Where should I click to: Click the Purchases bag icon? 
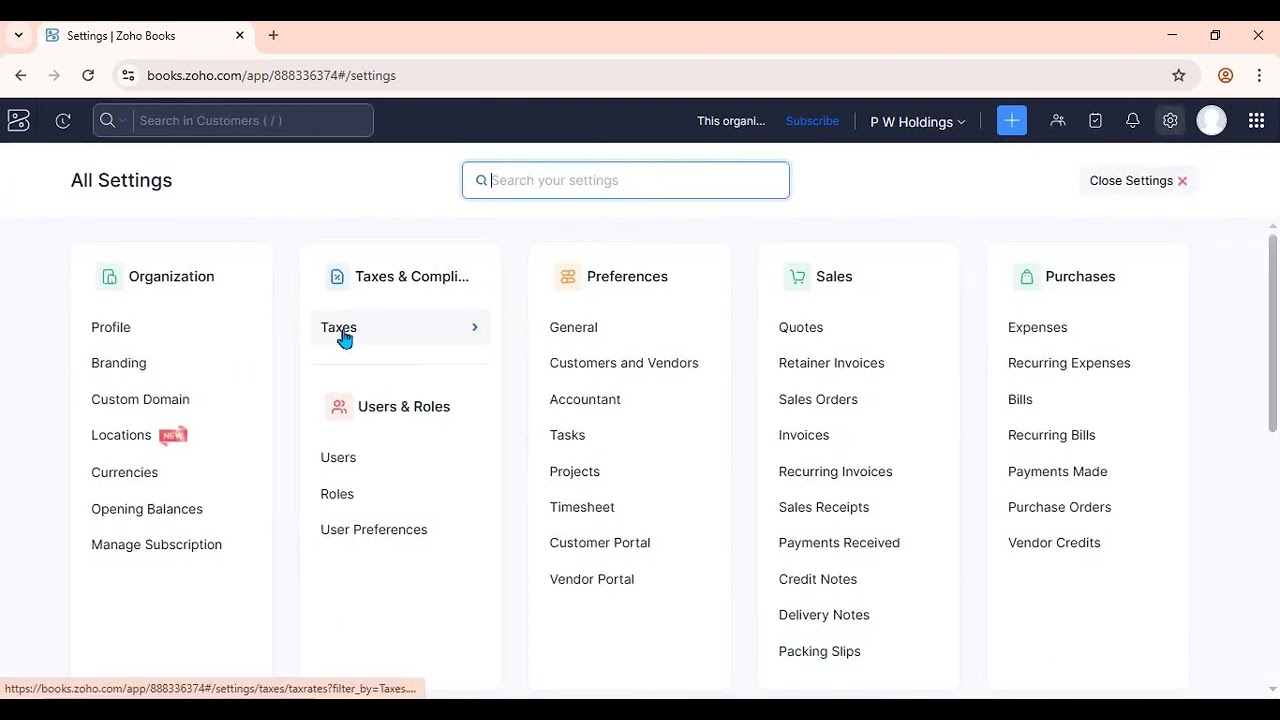(1026, 277)
